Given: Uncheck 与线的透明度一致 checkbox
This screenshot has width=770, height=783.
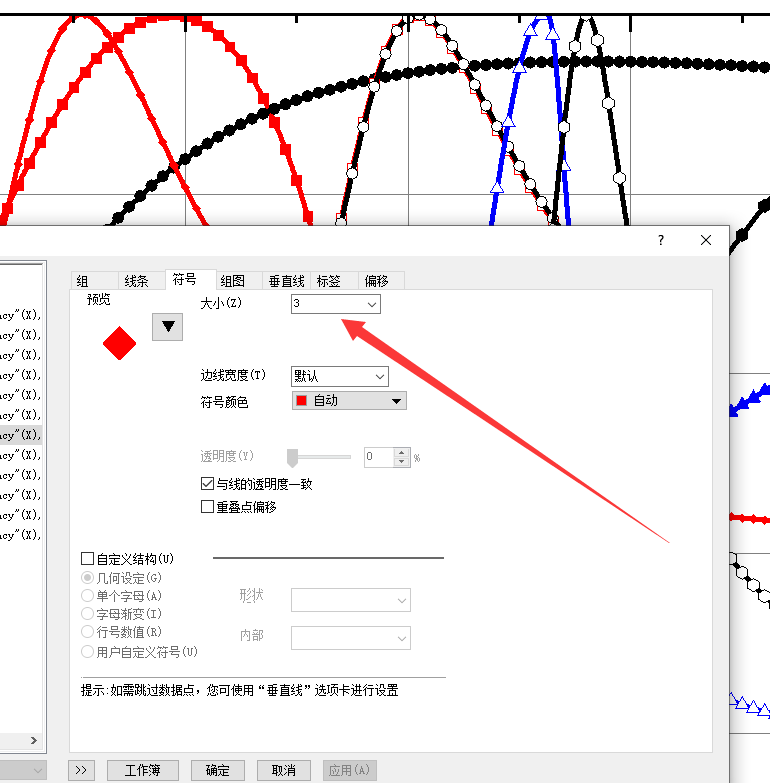Looking at the screenshot, I should pyautogui.click(x=207, y=483).
